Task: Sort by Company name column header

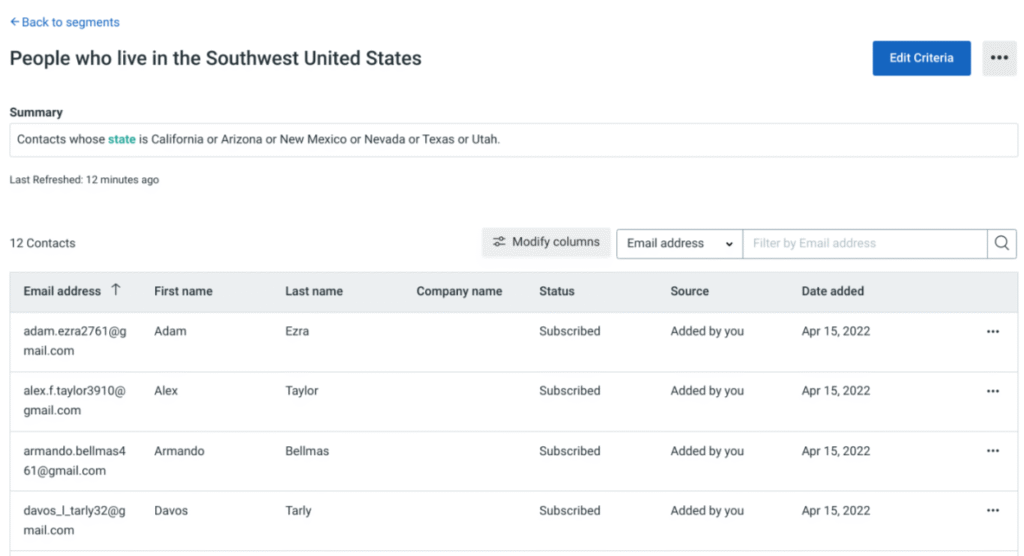Action: [459, 292]
